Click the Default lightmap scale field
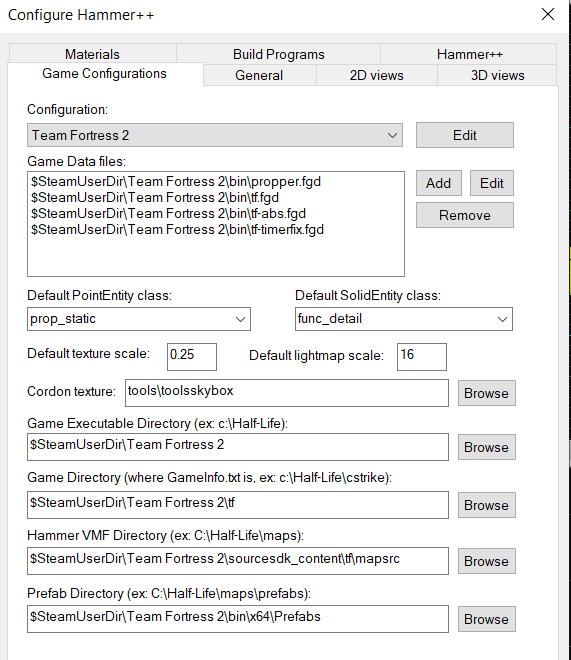The height and width of the screenshot is (660, 571). pyautogui.click(x=422, y=357)
